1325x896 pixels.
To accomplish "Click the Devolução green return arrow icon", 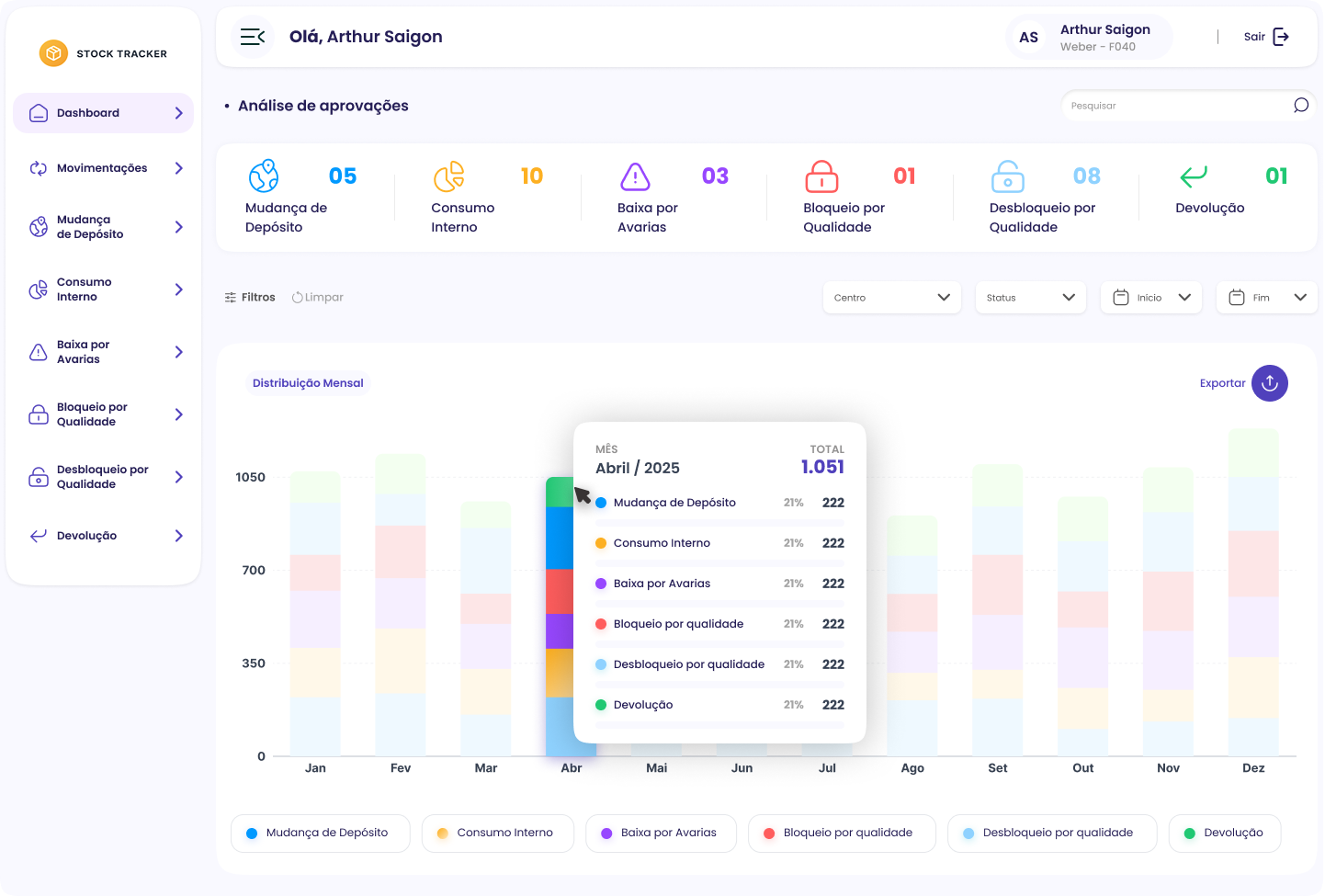I will coord(1194,176).
